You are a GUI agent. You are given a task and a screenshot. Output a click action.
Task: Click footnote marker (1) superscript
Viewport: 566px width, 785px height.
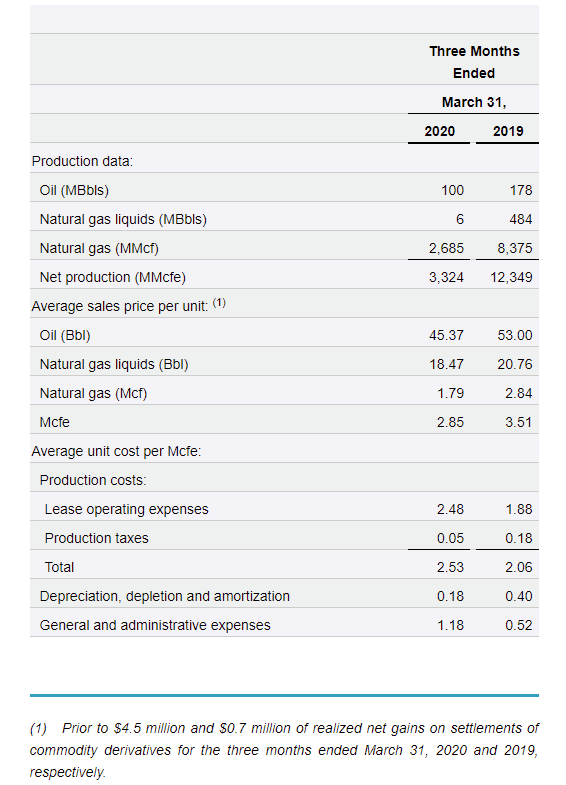pyautogui.click(x=219, y=303)
